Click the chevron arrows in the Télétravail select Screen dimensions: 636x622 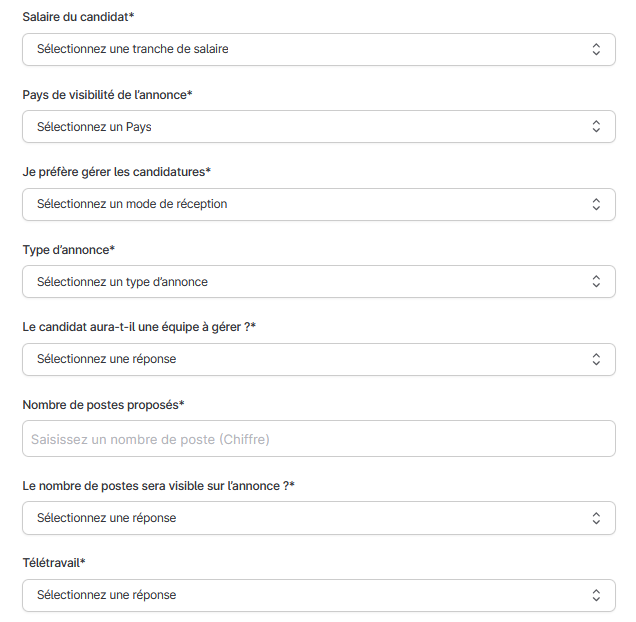596,595
